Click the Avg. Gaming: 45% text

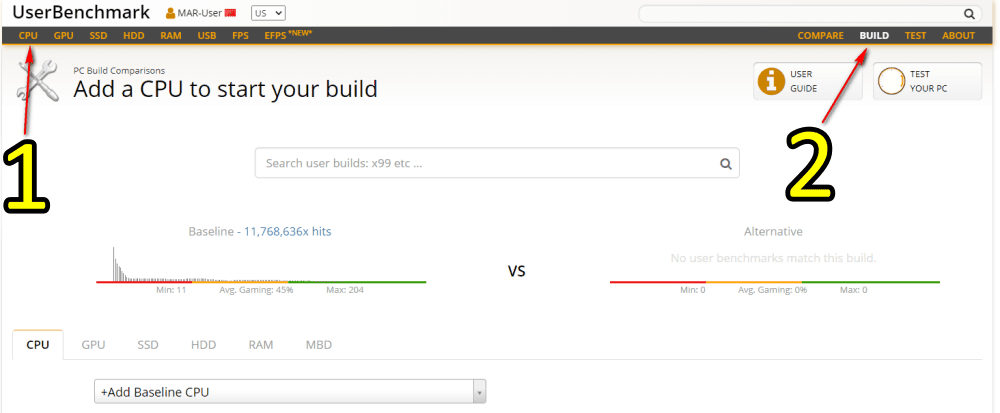tap(256, 290)
